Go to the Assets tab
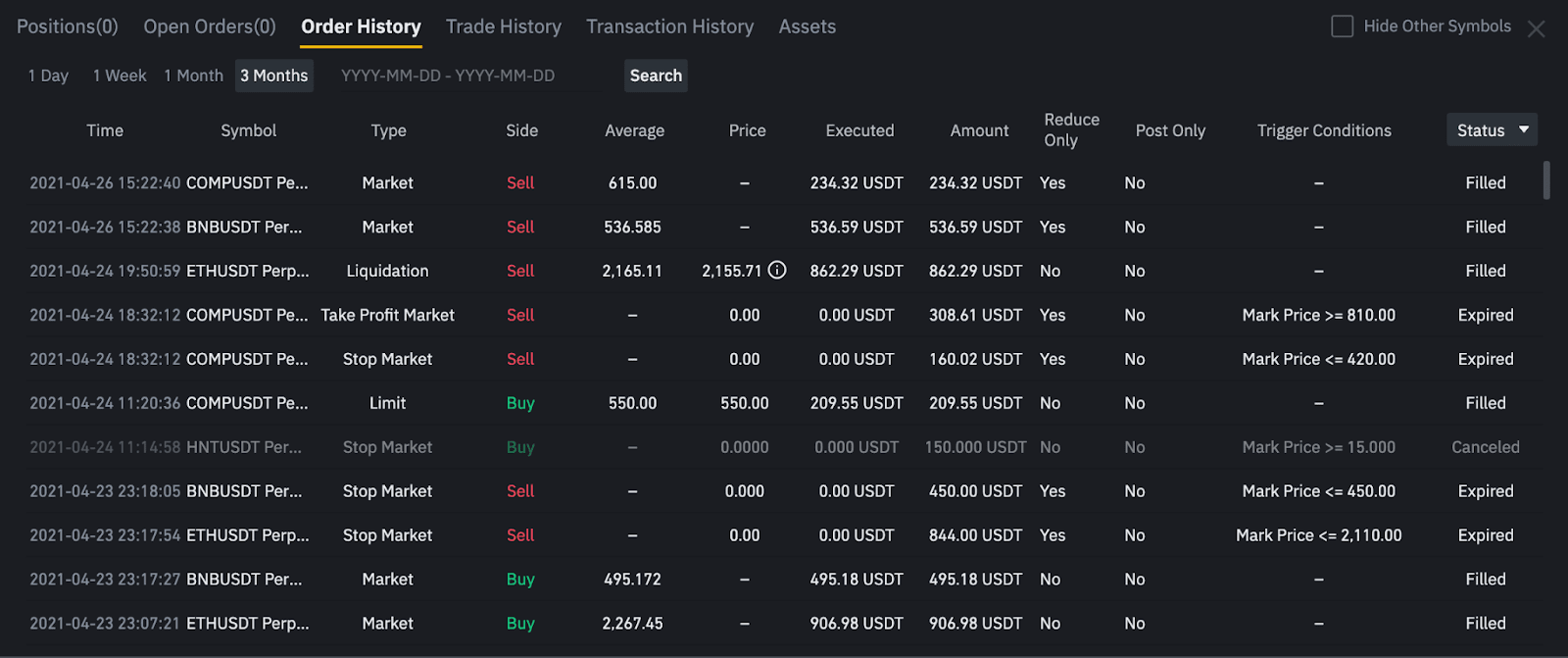This screenshot has width=1568, height=658. coord(808,26)
